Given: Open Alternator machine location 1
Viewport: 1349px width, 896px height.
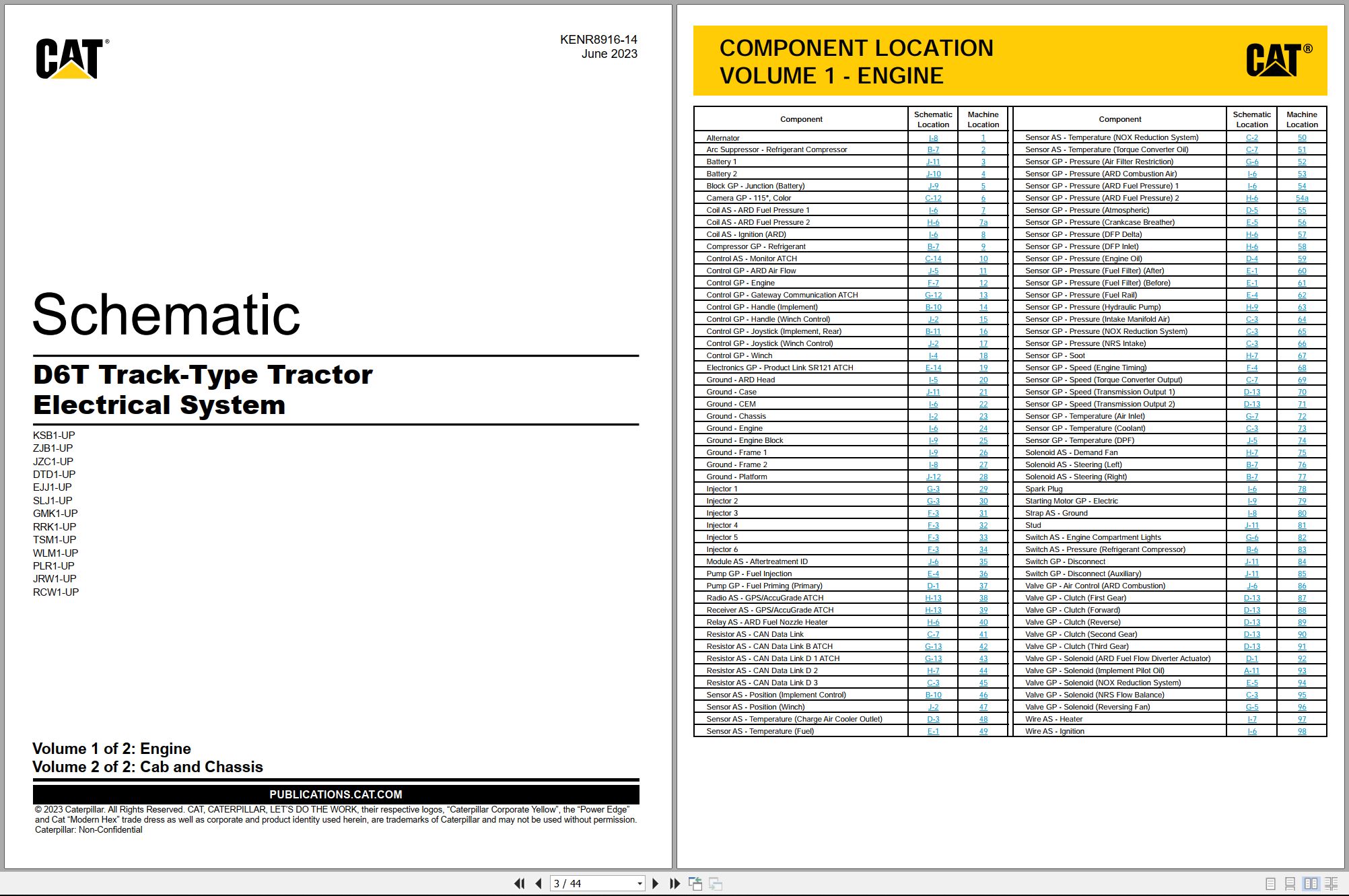Looking at the screenshot, I should click(983, 138).
